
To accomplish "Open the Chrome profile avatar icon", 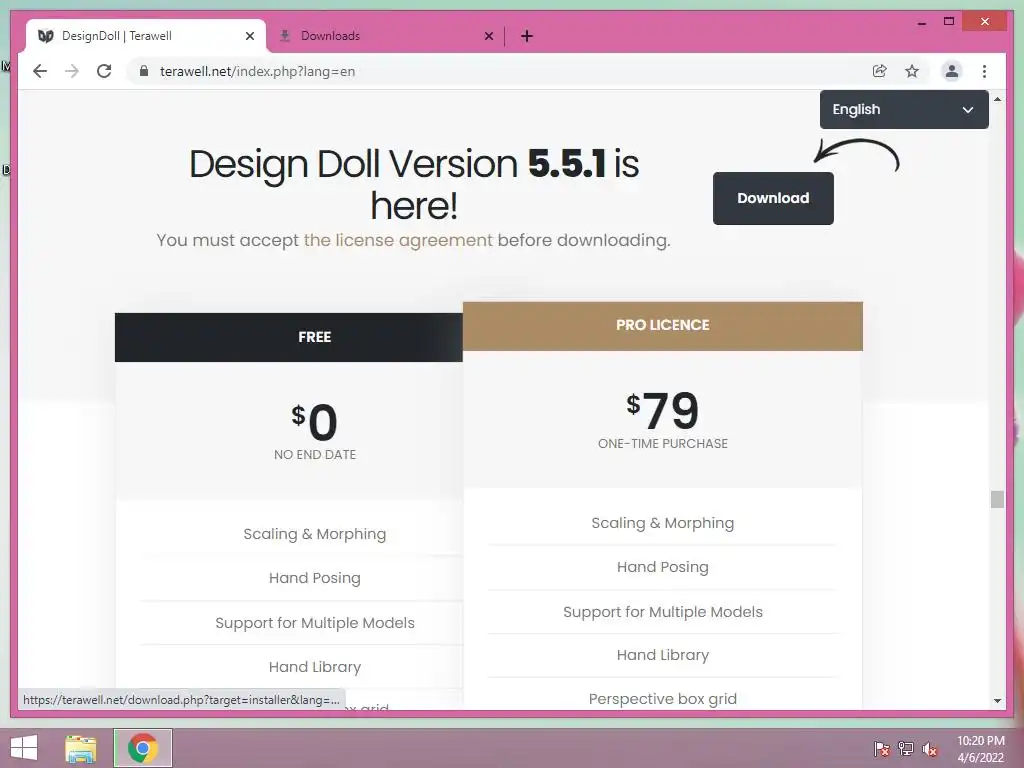I will click(x=952, y=71).
